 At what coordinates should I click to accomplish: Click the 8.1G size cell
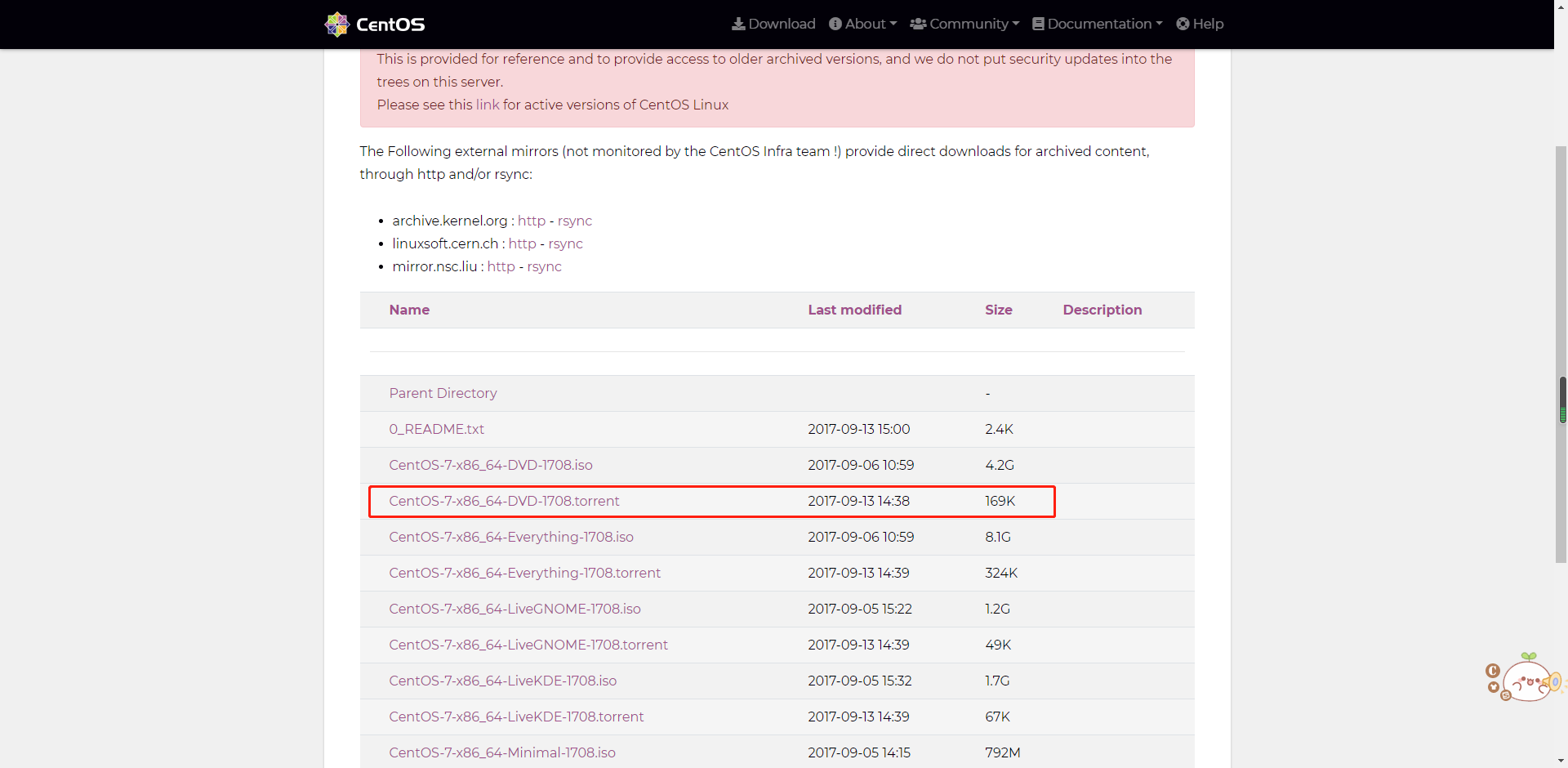point(998,537)
